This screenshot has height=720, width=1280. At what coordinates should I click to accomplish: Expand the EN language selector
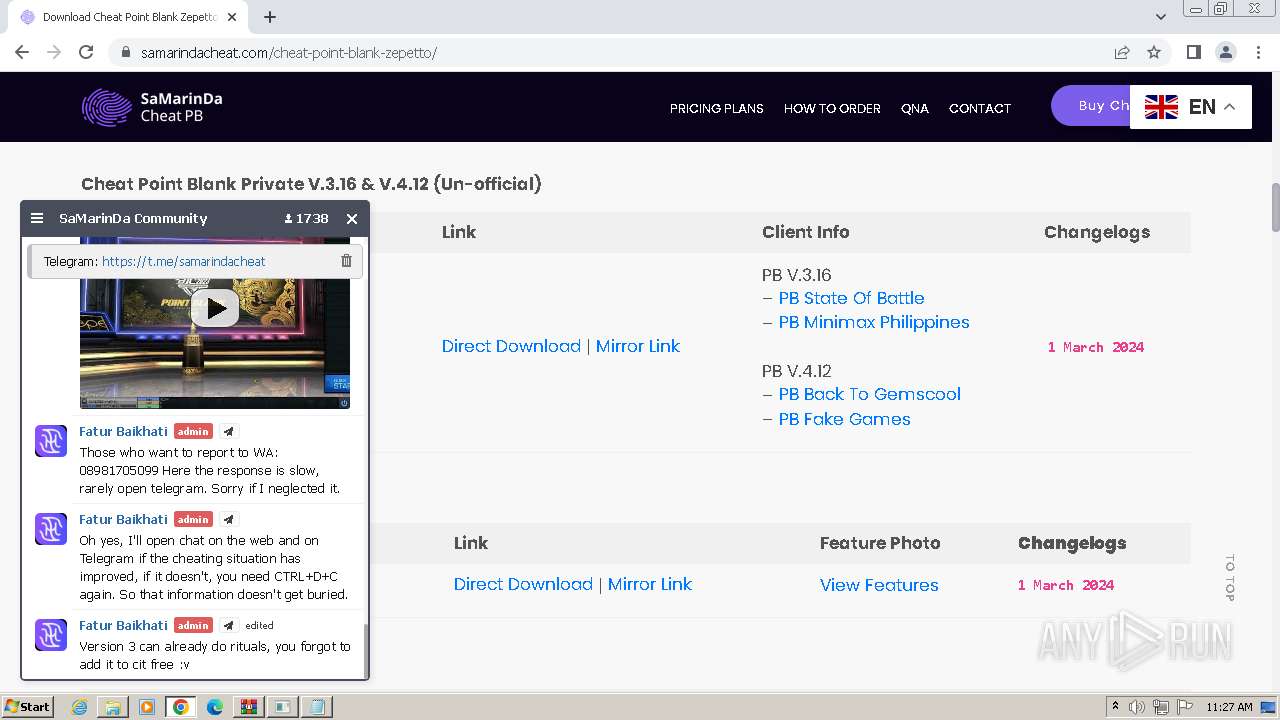[x=1190, y=107]
